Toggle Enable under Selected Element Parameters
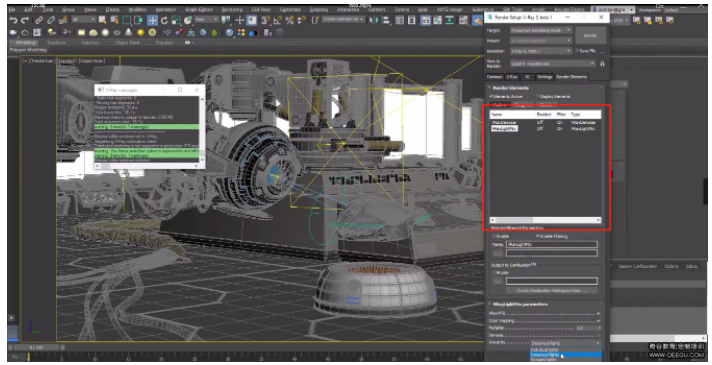This screenshot has height=365, width=712. click(494, 236)
